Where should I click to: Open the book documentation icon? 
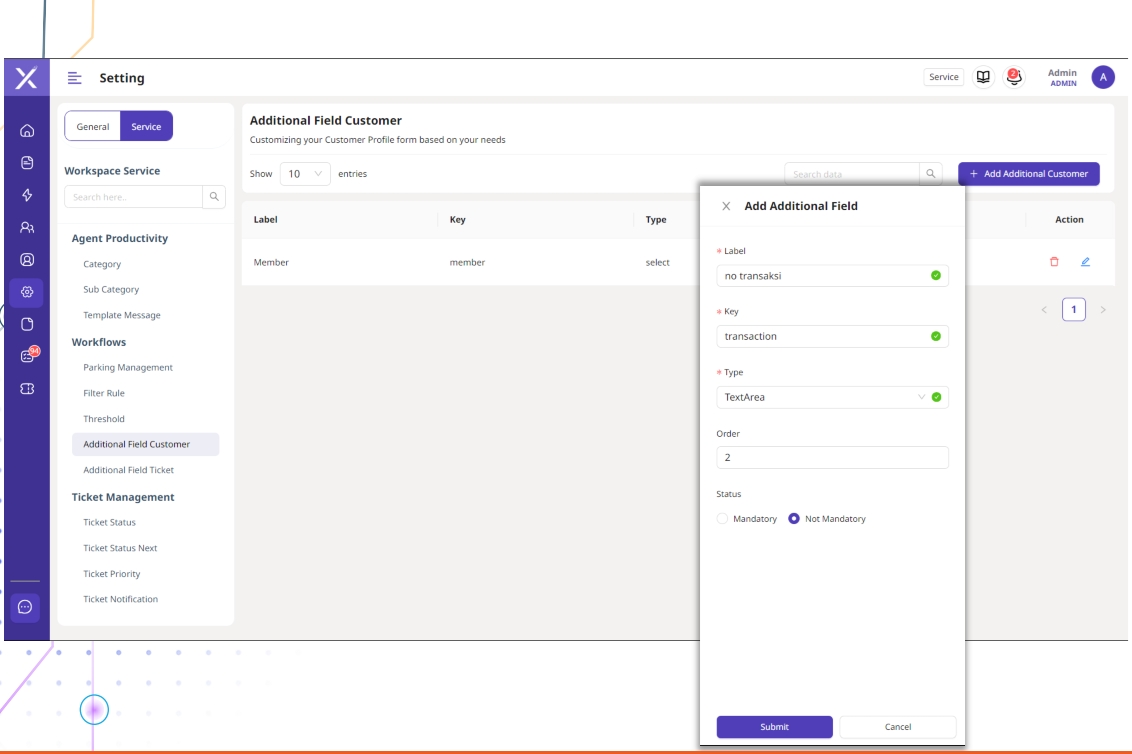click(x=983, y=77)
